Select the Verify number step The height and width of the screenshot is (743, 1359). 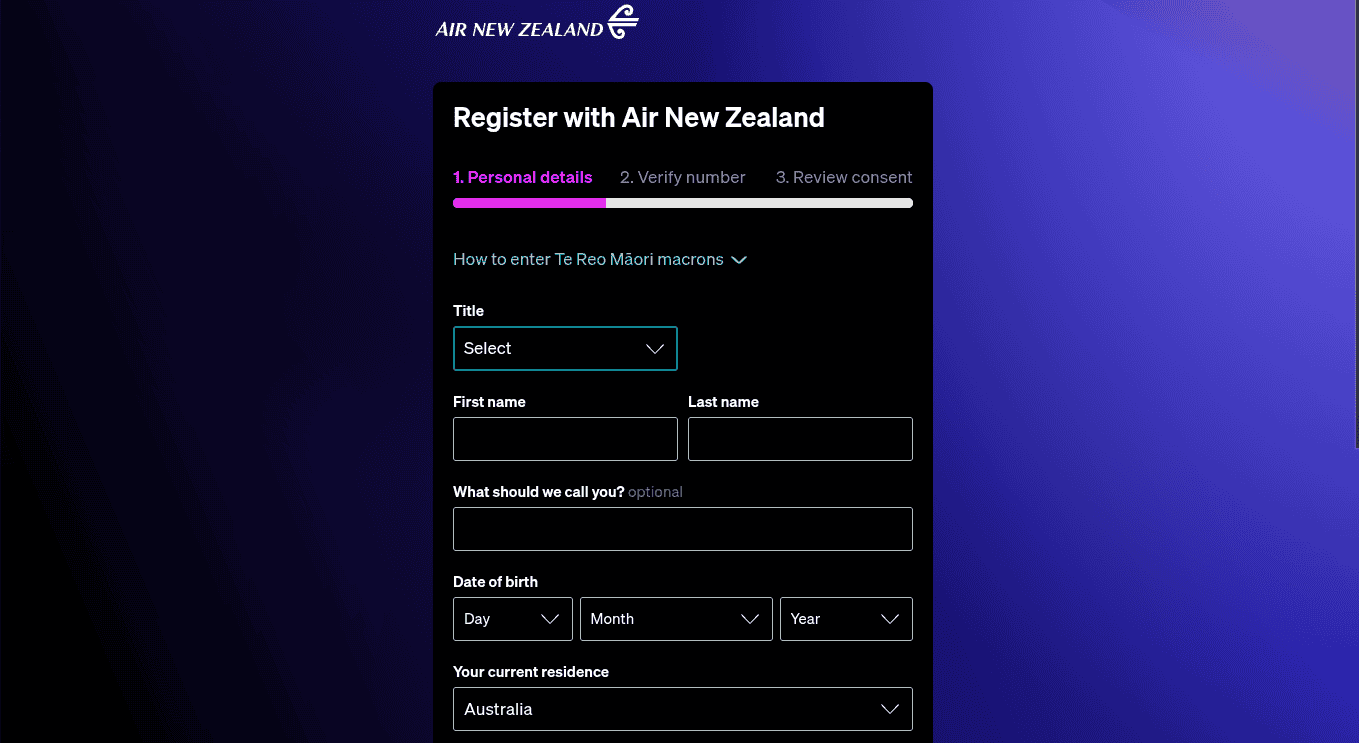pyautogui.click(x=682, y=177)
